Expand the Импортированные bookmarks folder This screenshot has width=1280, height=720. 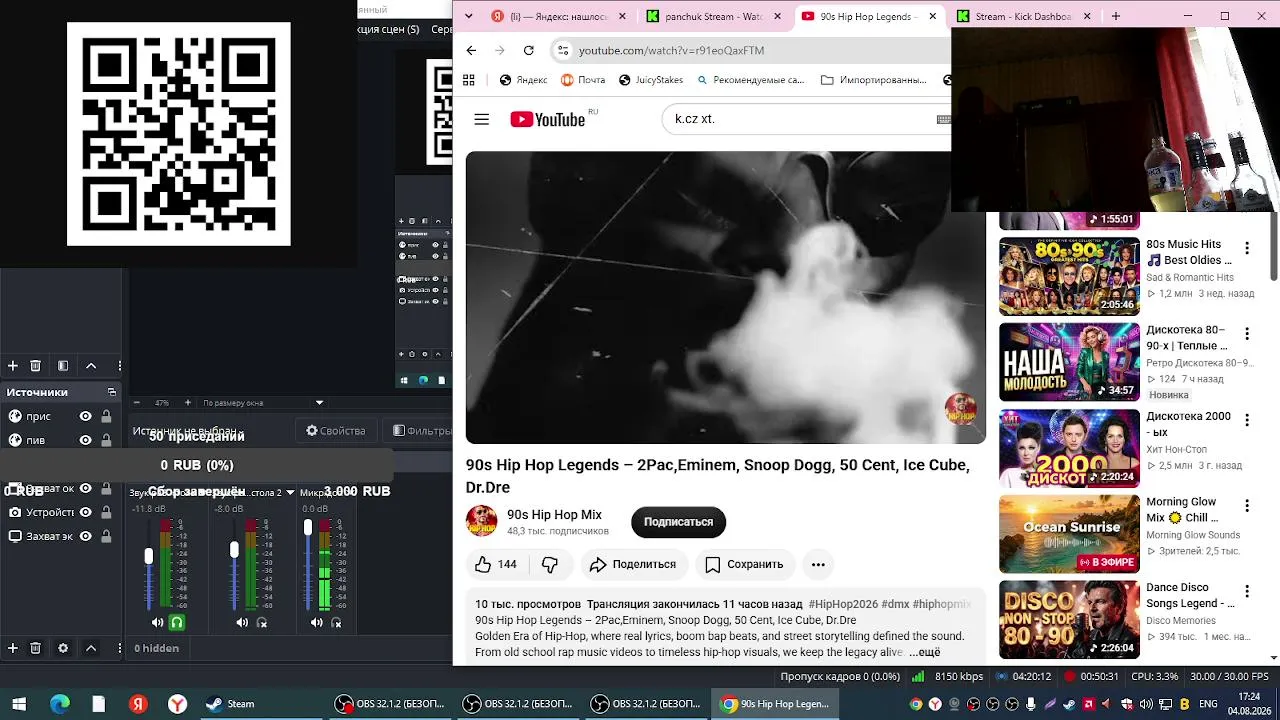coord(873,80)
